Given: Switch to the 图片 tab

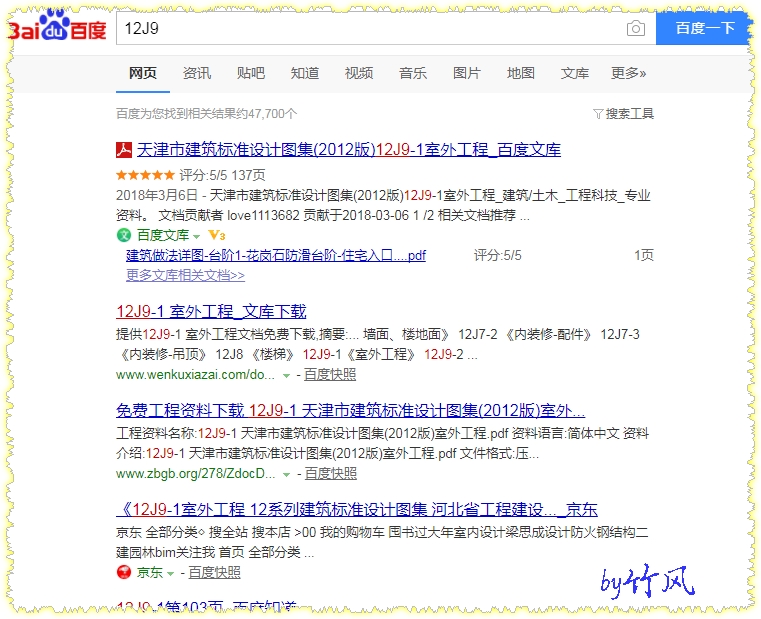Looking at the screenshot, I should [x=467, y=73].
